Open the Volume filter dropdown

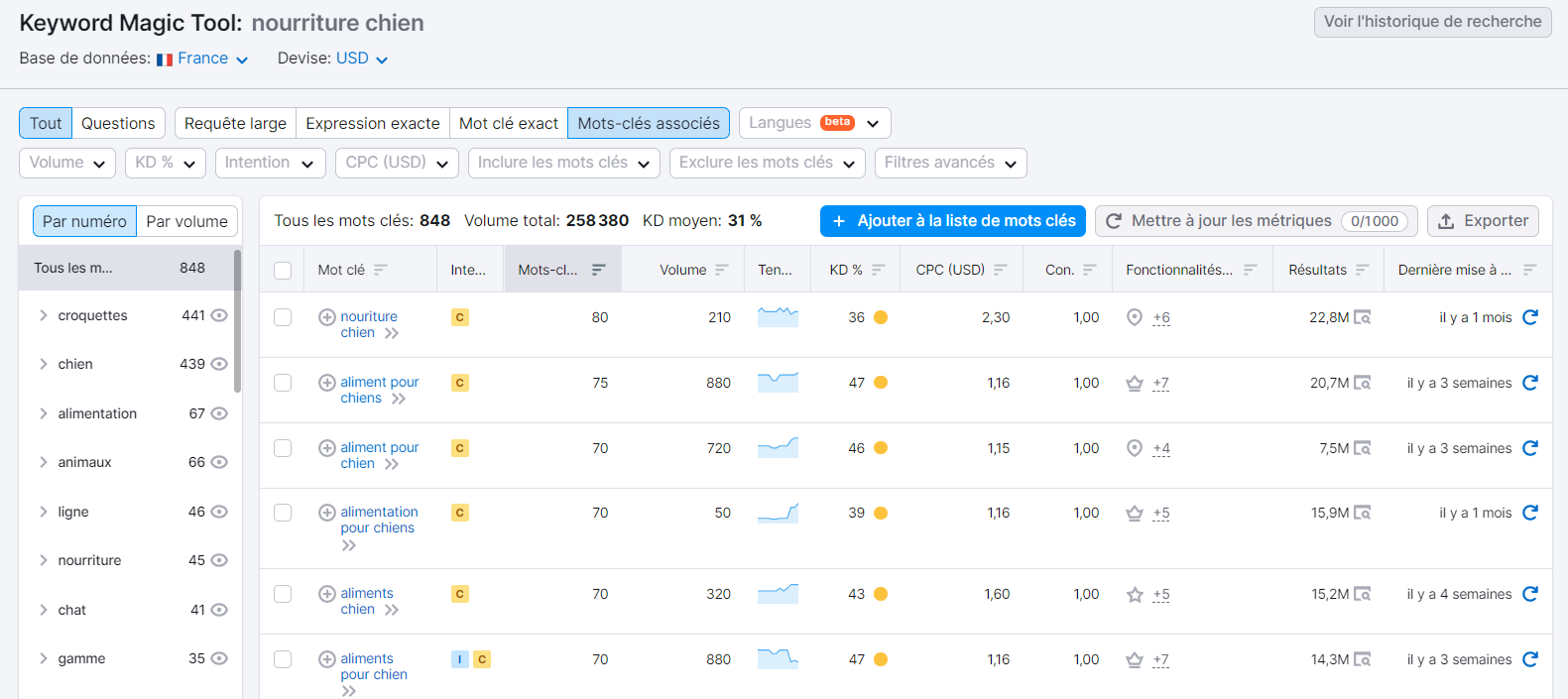(x=67, y=163)
